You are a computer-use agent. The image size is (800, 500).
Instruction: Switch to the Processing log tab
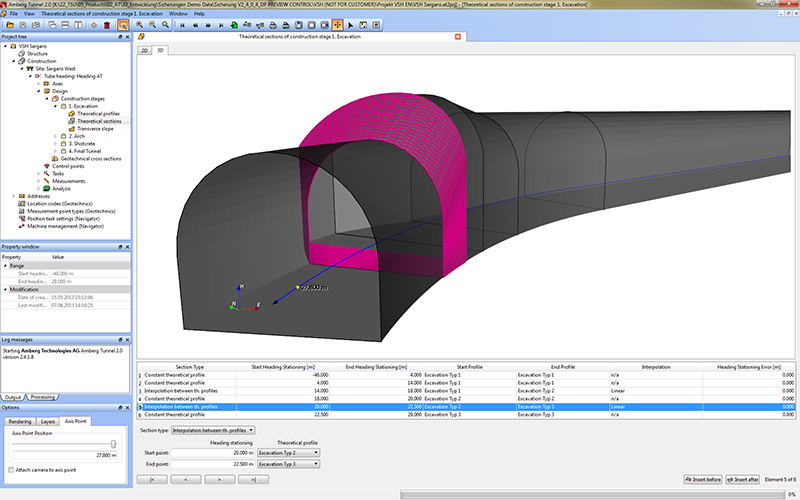click(x=42, y=397)
